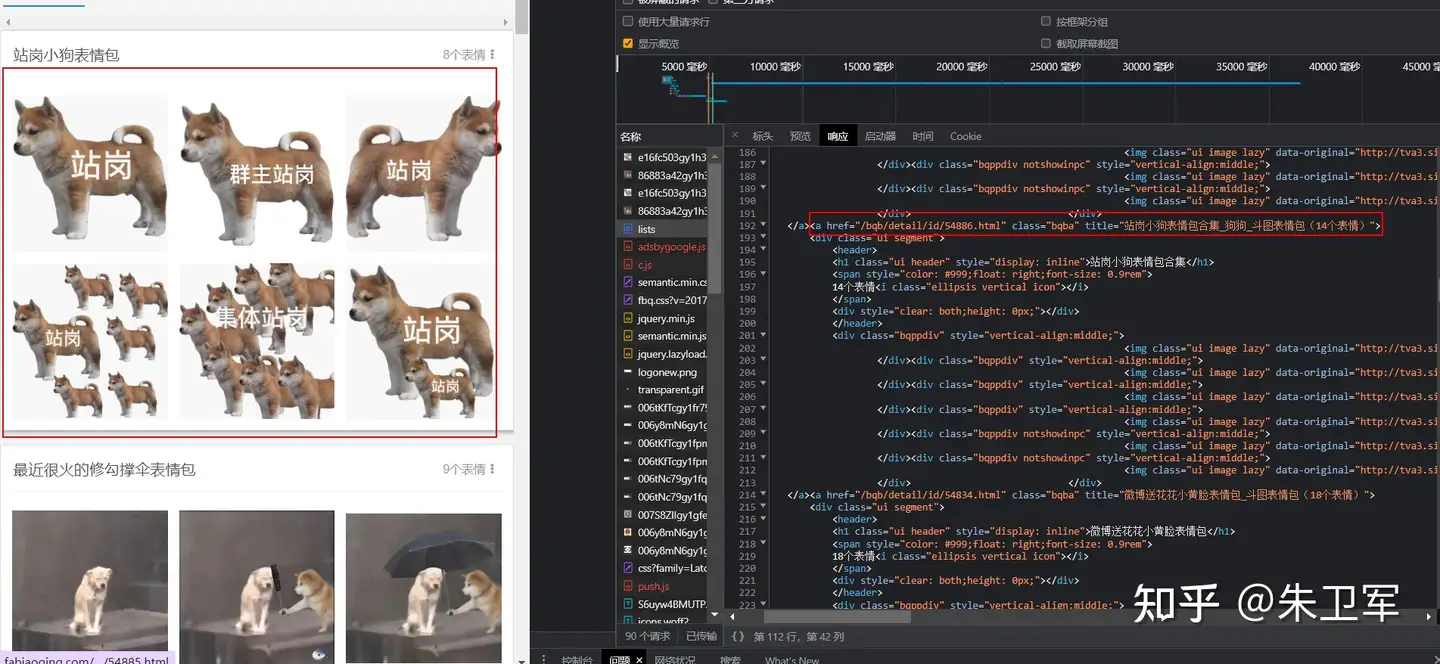Click the 20000 毫秒 timeline marker
Screen dimensions: 1440x664
[964, 67]
